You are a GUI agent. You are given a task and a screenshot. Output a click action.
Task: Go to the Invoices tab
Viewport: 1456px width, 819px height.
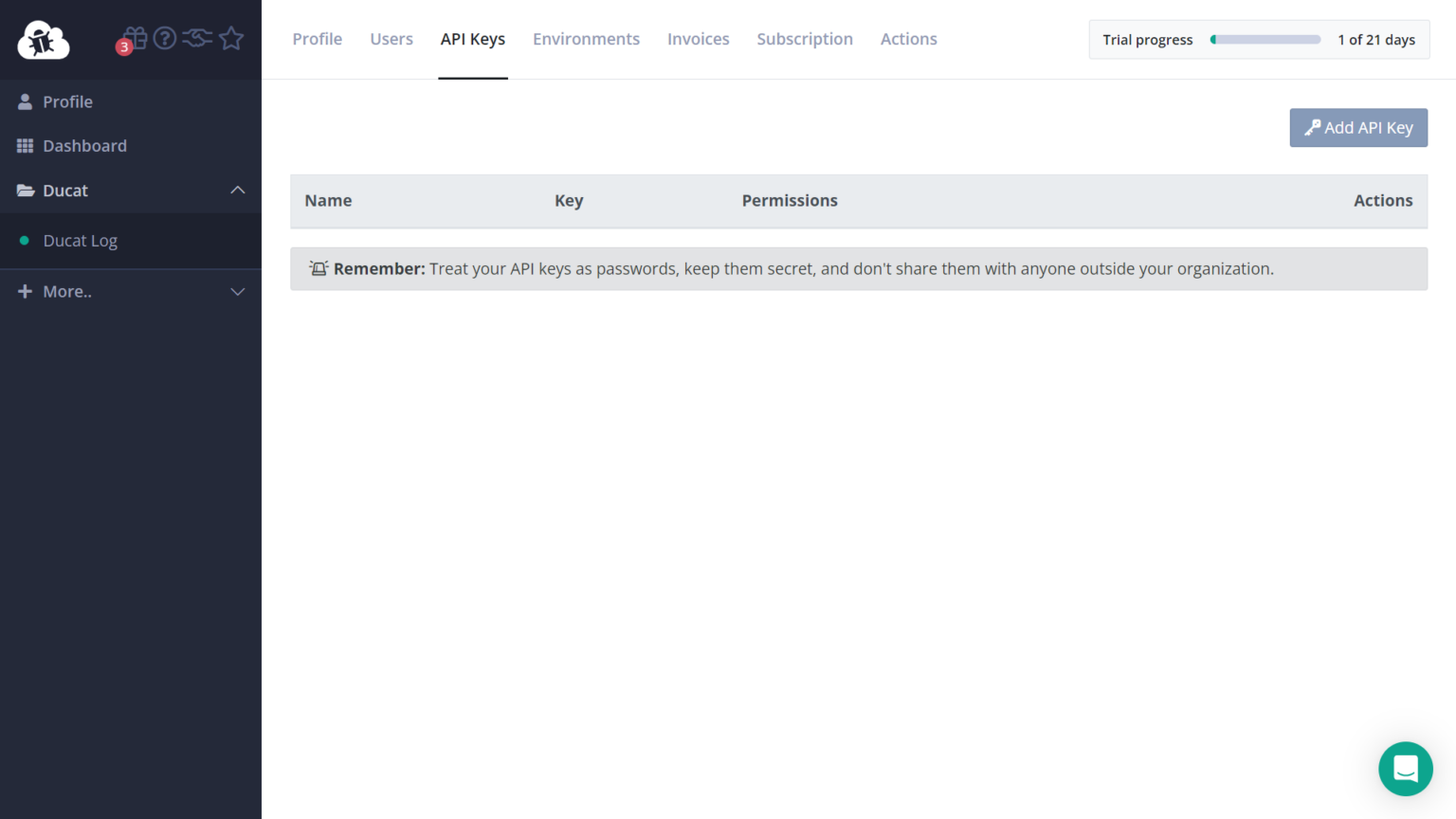click(x=699, y=39)
